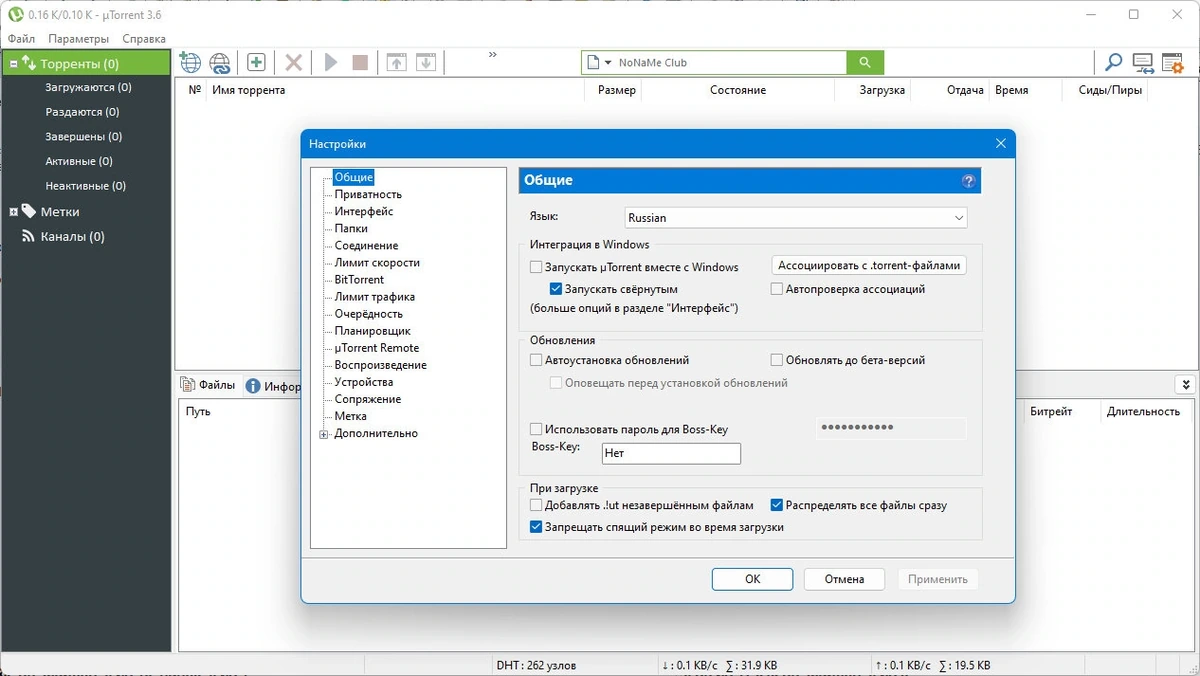
Task: Click the Boss-Key password field
Action: pyautogui.click(x=892, y=428)
